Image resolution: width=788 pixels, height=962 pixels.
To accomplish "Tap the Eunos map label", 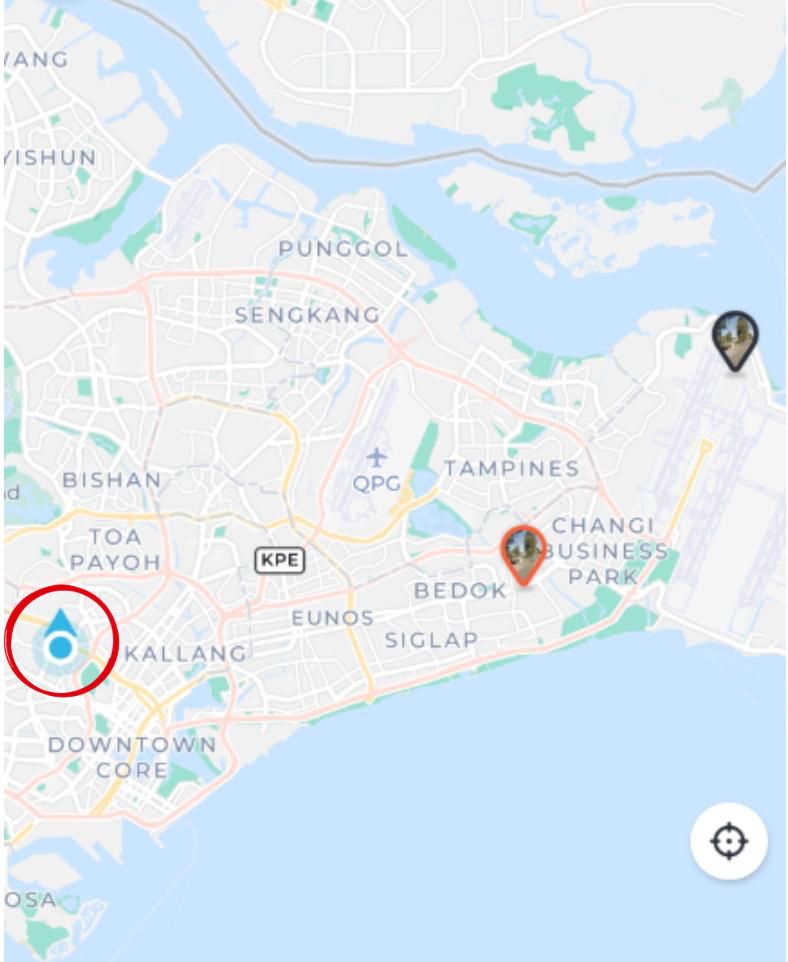I will [332, 618].
